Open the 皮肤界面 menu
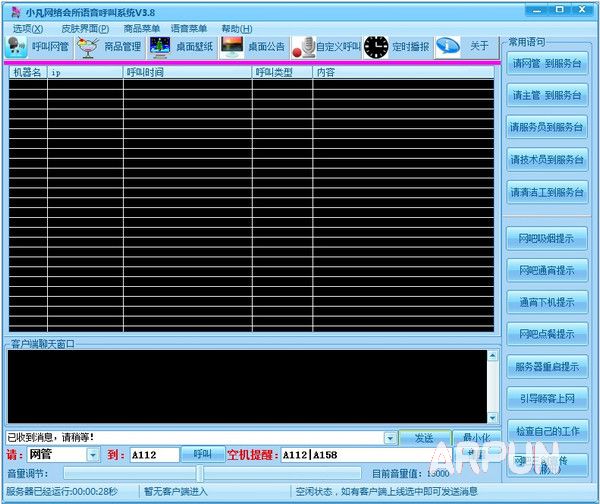Image resolution: width=600 pixels, height=504 pixels. (84, 29)
